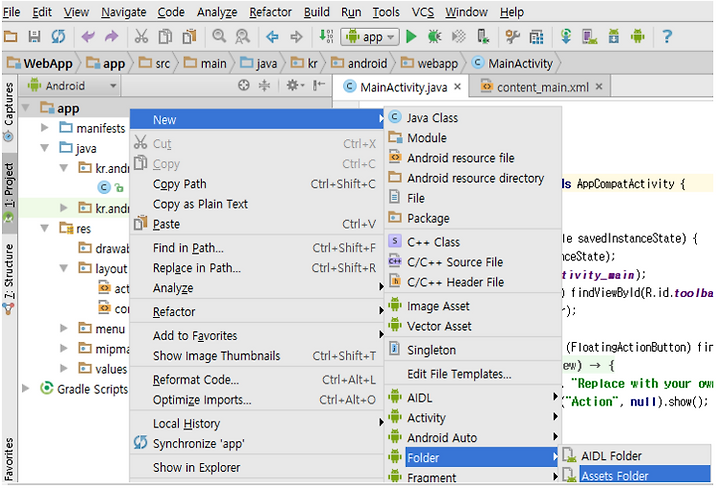
Task: Click the Debug app bug icon
Action: (x=434, y=36)
